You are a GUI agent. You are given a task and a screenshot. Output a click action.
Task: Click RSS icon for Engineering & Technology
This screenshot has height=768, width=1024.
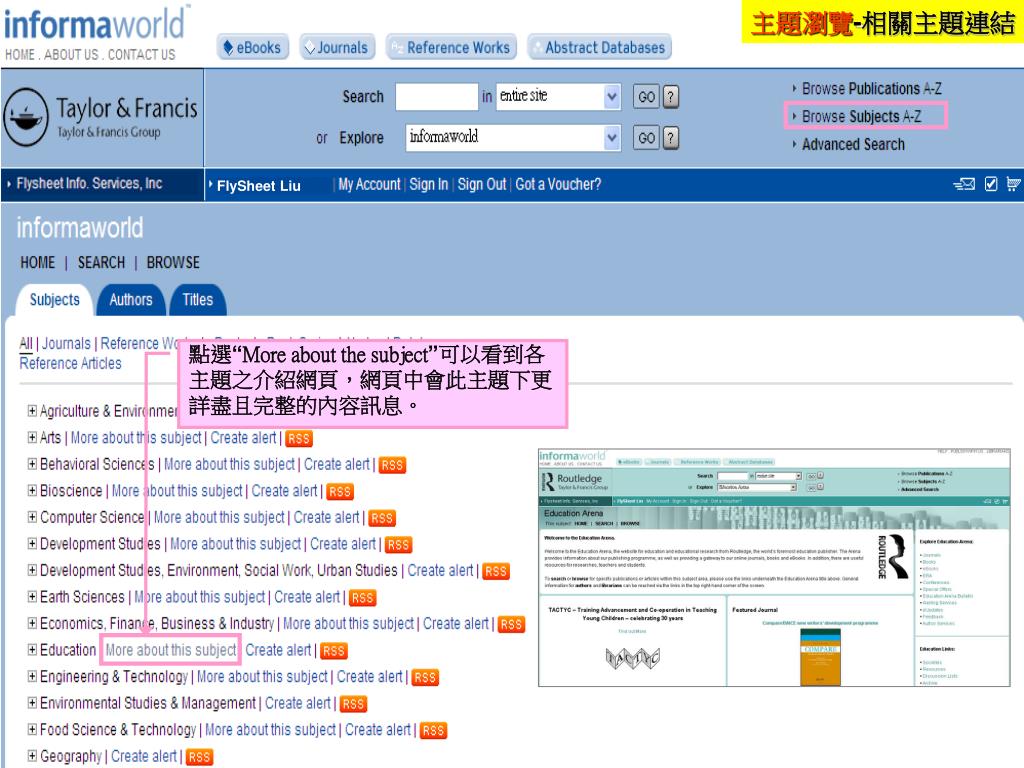(425, 678)
